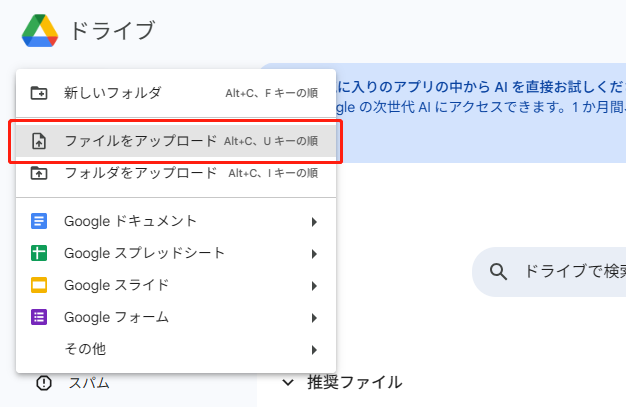Click the file upload icon
Screen dimensions: 626x407
pos(40,141)
